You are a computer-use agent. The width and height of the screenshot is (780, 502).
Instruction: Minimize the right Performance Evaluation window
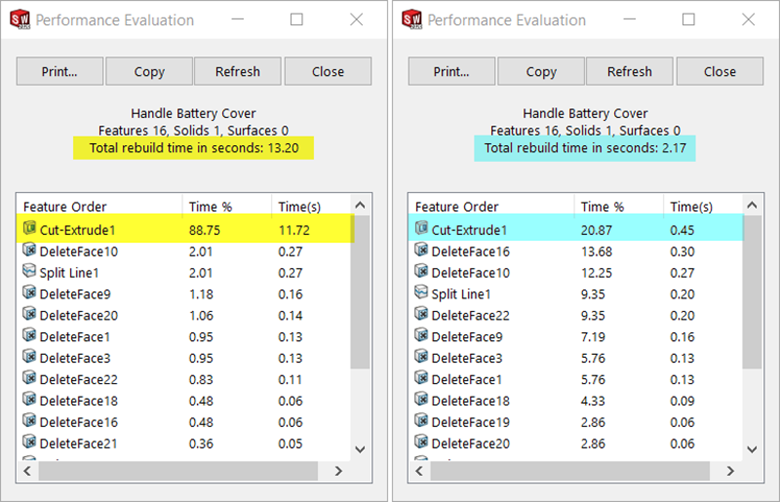click(x=630, y=19)
